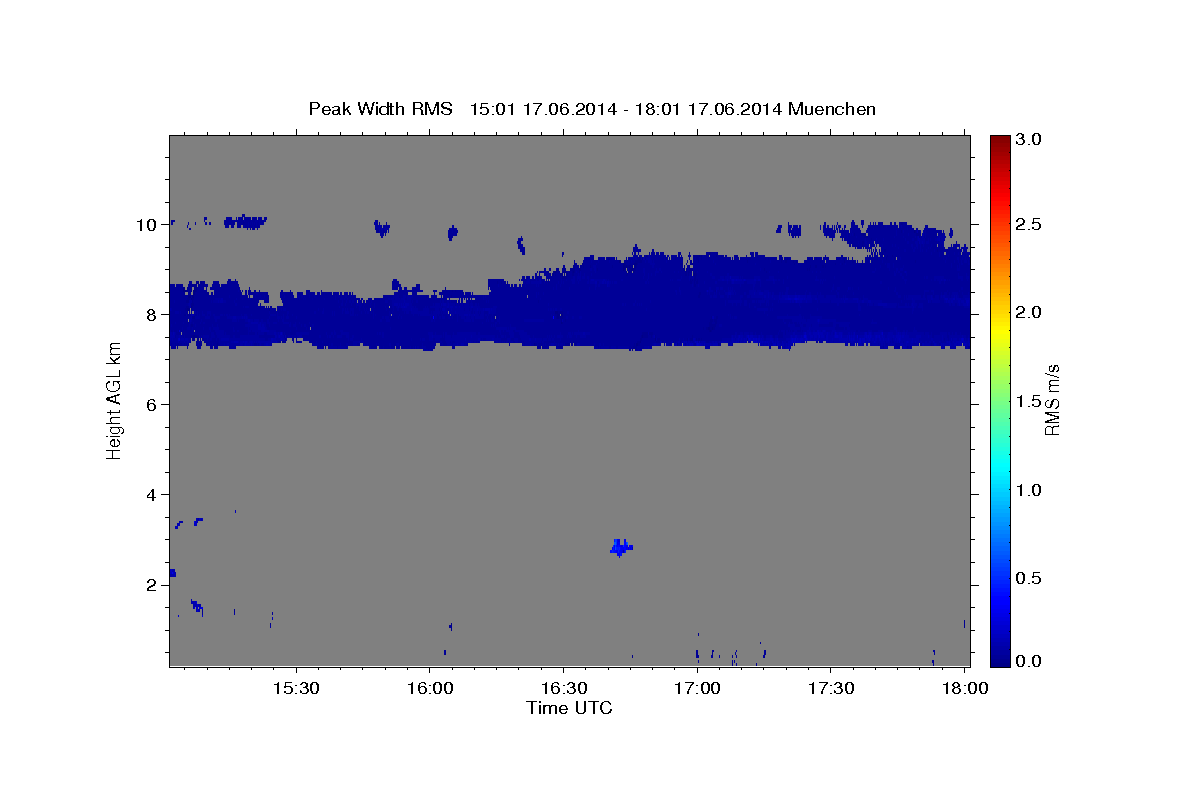
Task: Click the height tick label 6
Action: pos(151,405)
